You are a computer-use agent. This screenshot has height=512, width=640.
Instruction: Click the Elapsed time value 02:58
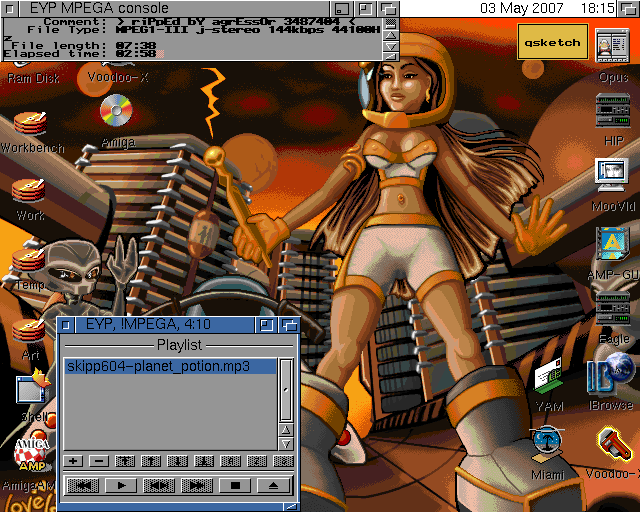point(136,54)
